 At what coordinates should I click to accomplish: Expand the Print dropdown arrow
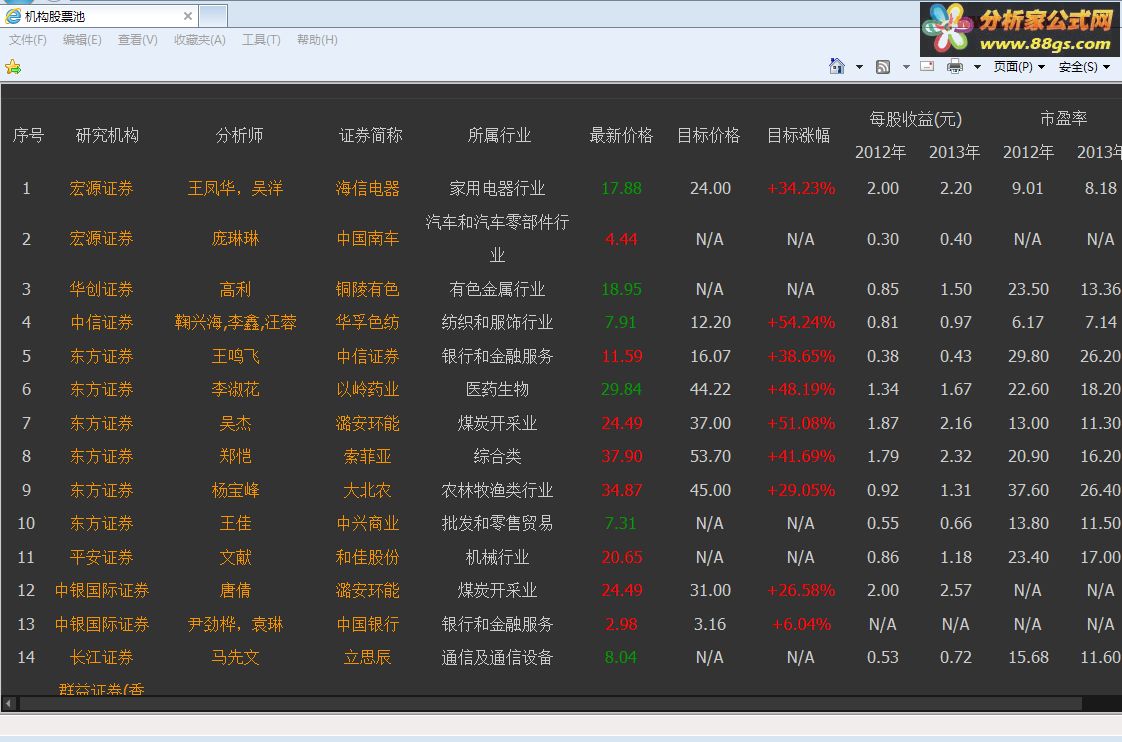977,67
